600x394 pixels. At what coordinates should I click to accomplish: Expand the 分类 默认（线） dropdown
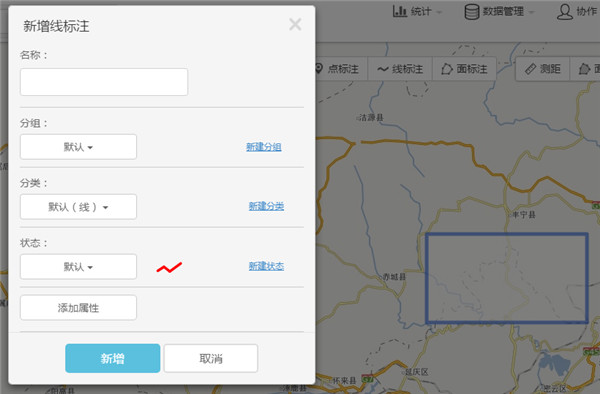click(x=78, y=207)
